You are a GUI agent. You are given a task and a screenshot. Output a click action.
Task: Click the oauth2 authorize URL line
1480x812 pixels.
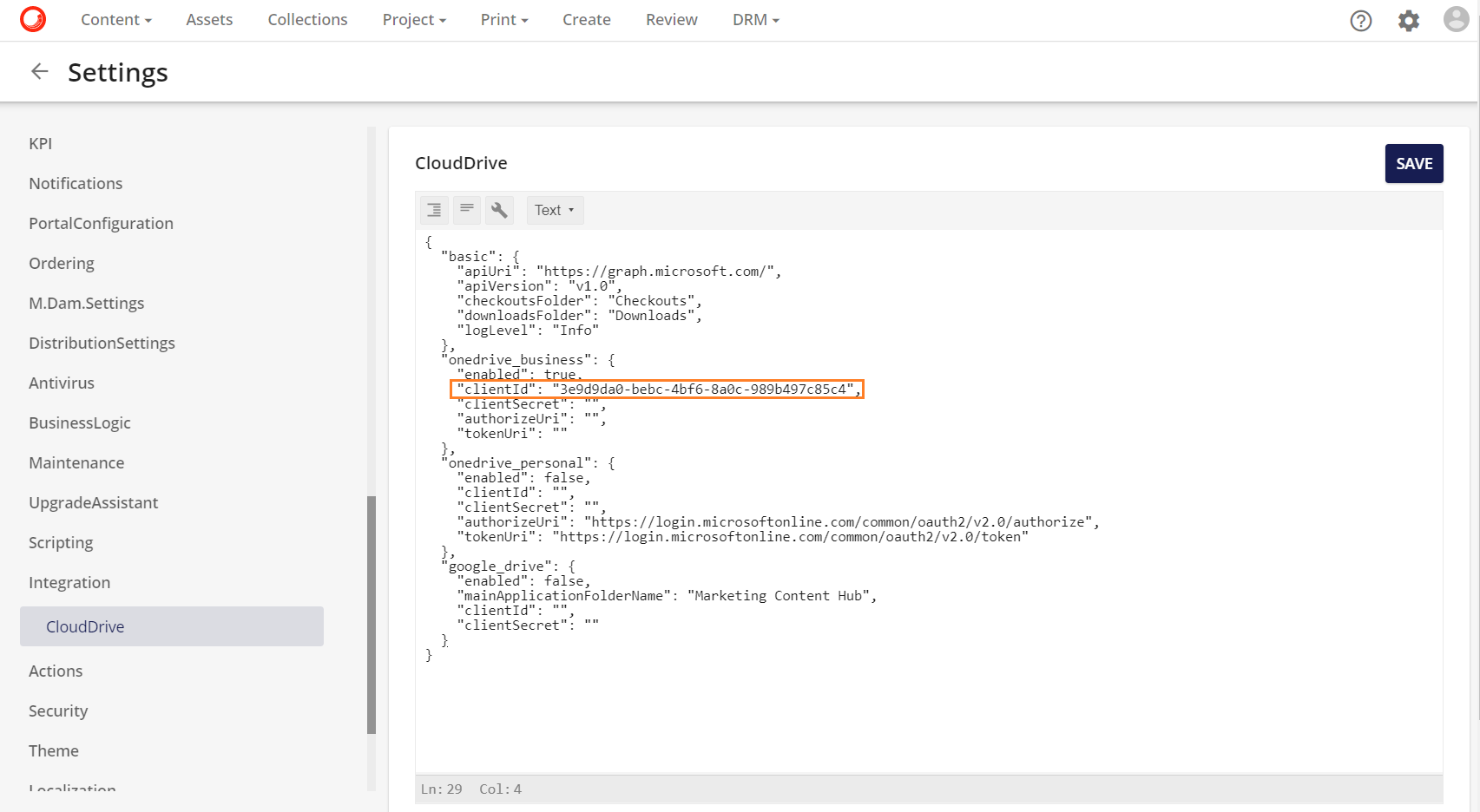pos(778,522)
